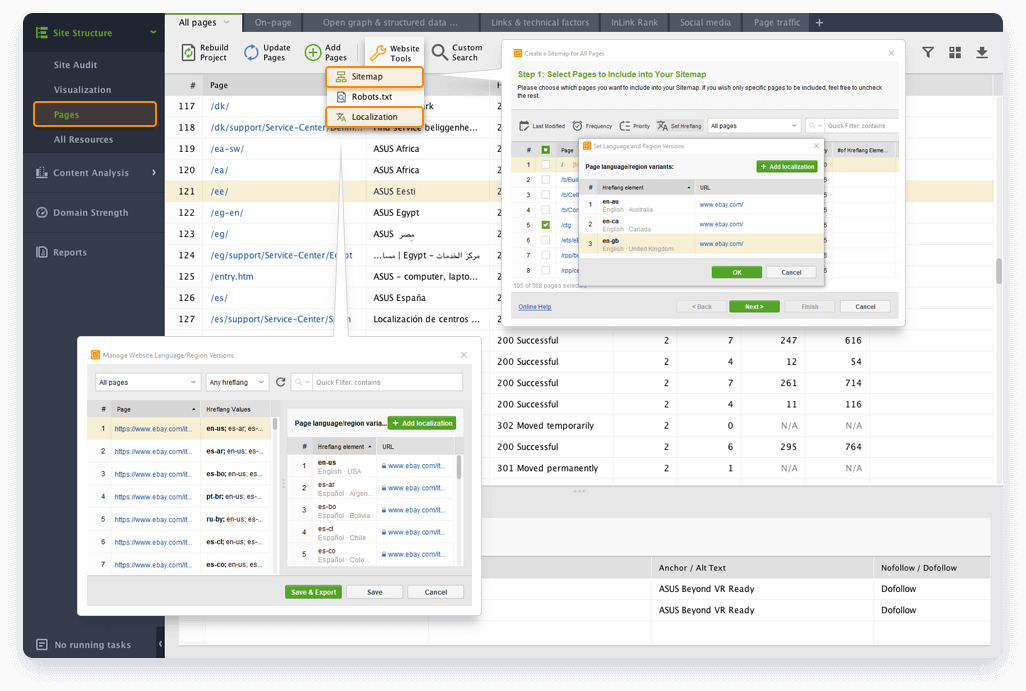Image resolution: width=1026 pixels, height=691 pixels.
Task: Toggle the select-all checkbox in sitemap page table
Action: click(546, 150)
